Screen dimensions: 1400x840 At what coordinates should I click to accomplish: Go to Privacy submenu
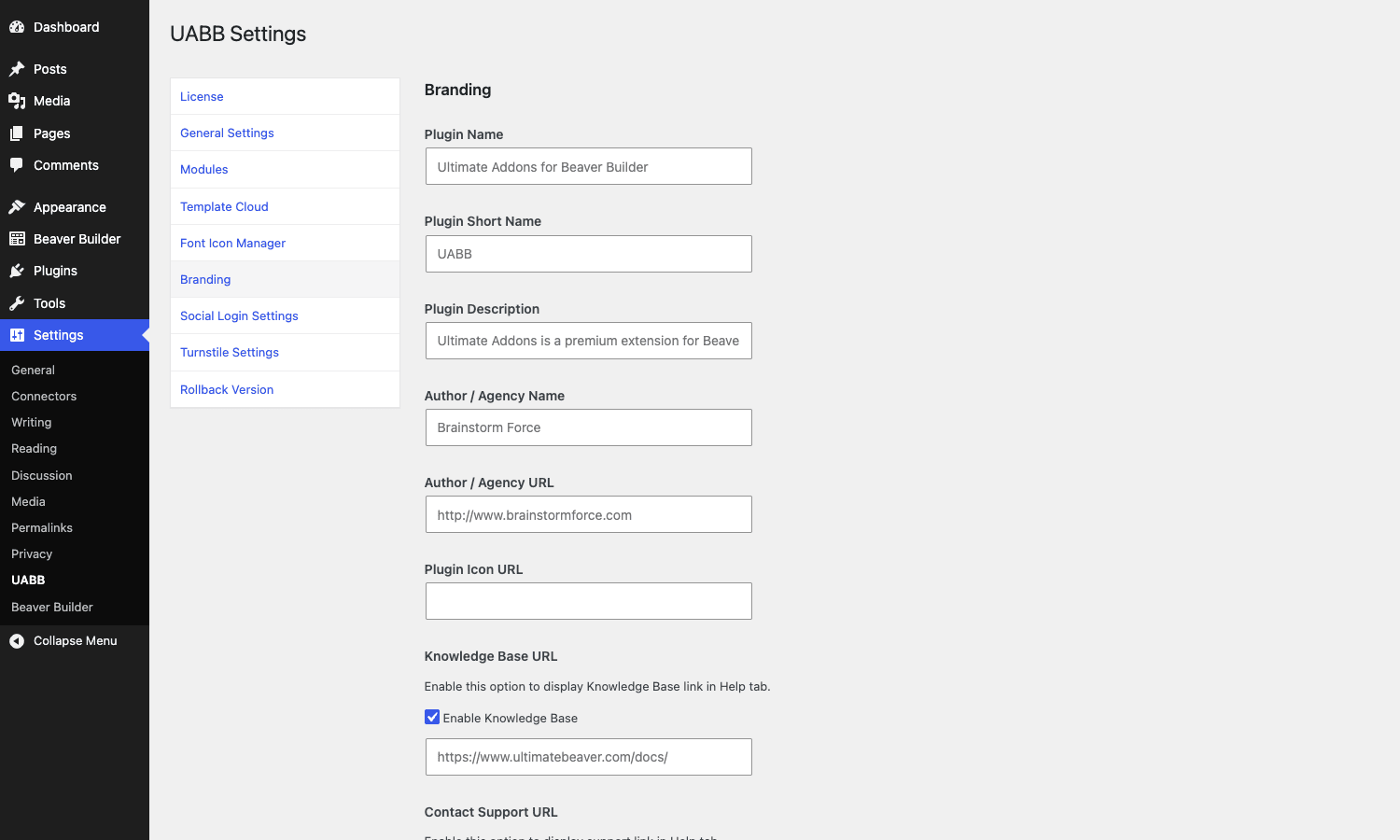click(x=32, y=553)
